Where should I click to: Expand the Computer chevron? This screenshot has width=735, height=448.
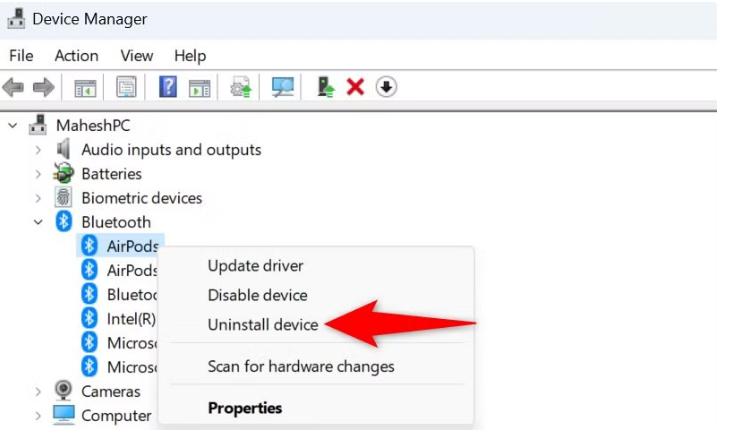[38, 416]
